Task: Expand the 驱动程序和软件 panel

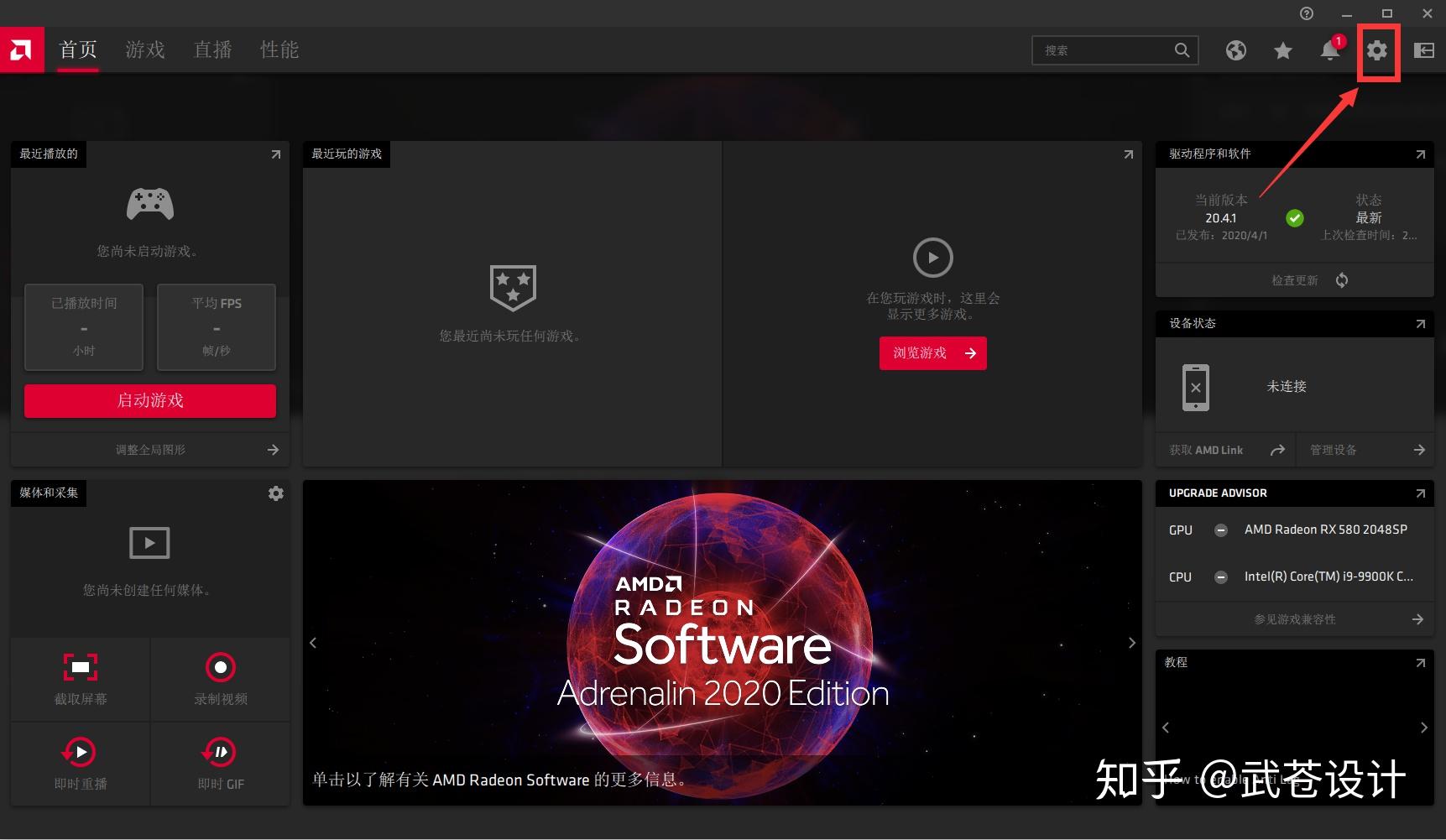Action: (x=1420, y=154)
